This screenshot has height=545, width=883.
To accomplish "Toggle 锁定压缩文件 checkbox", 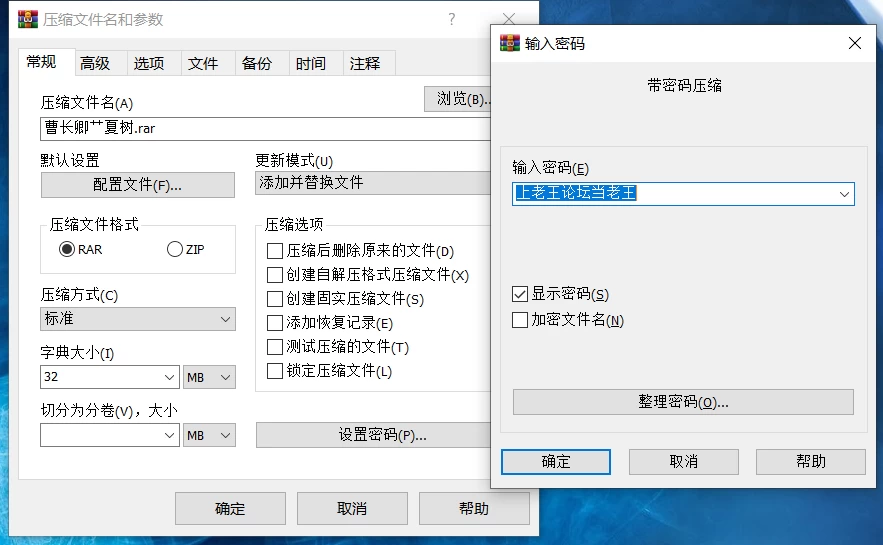I will (x=275, y=371).
